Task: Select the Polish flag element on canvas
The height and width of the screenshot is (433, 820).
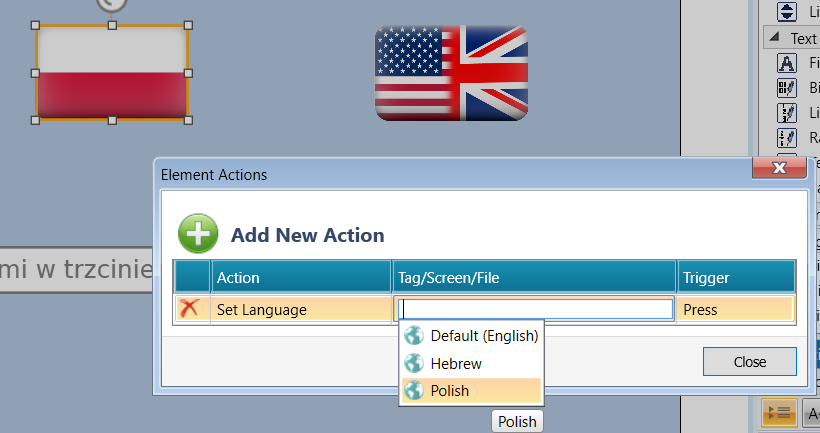Action: [112, 73]
